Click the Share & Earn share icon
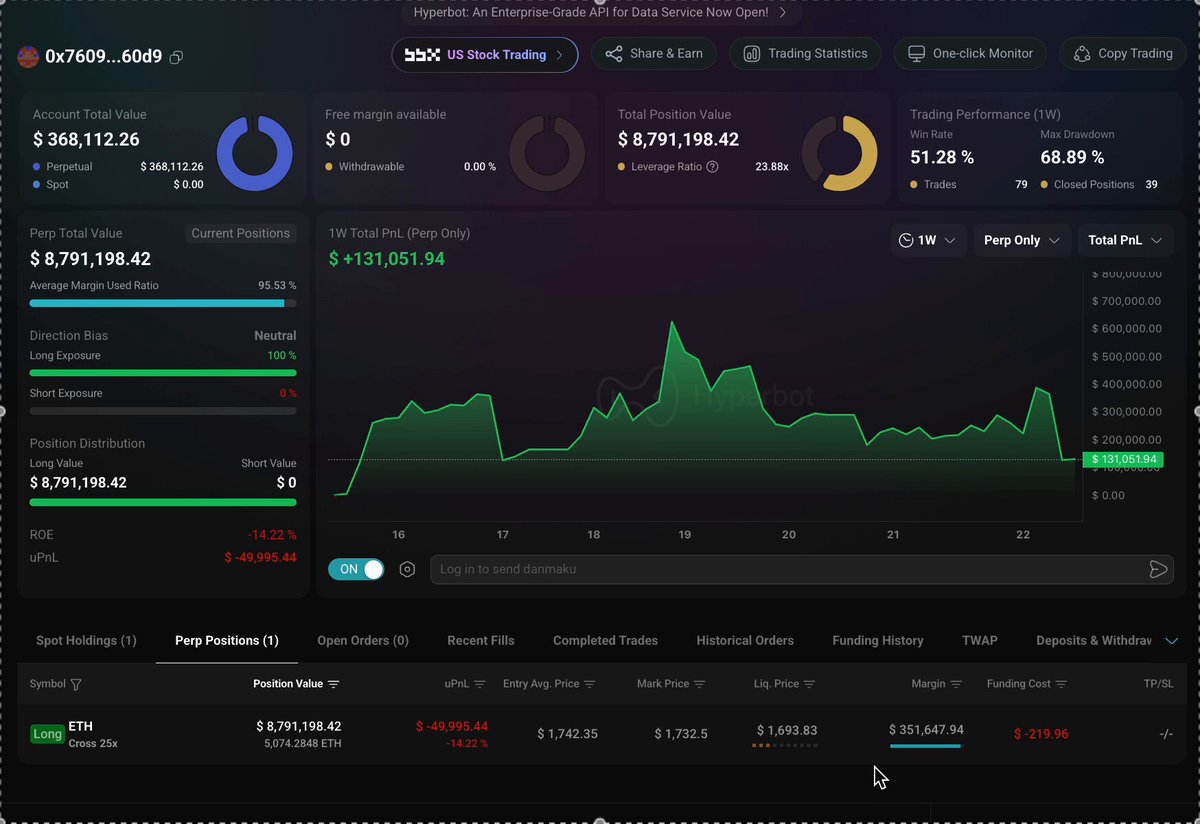Image resolution: width=1200 pixels, height=824 pixels. tap(614, 54)
